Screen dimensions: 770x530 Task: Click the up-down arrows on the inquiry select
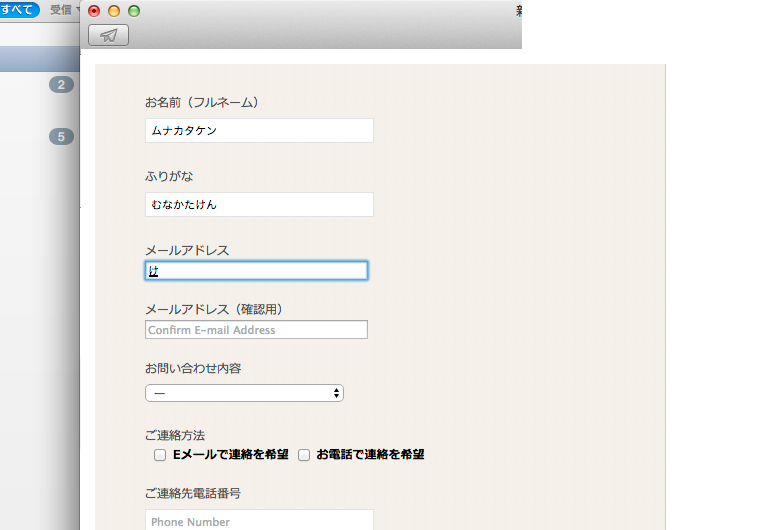click(336, 394)
